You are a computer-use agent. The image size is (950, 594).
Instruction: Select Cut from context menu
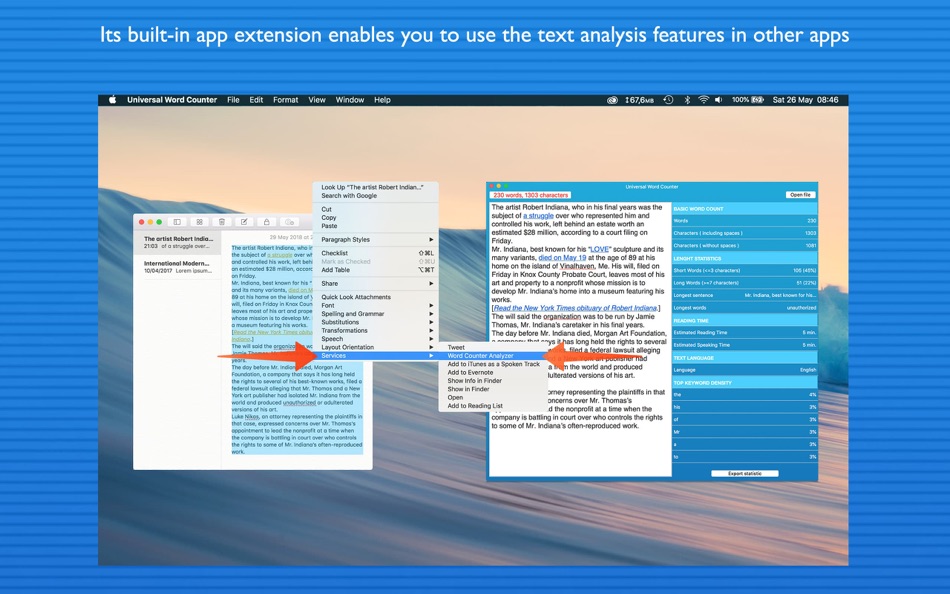(376, 209)
